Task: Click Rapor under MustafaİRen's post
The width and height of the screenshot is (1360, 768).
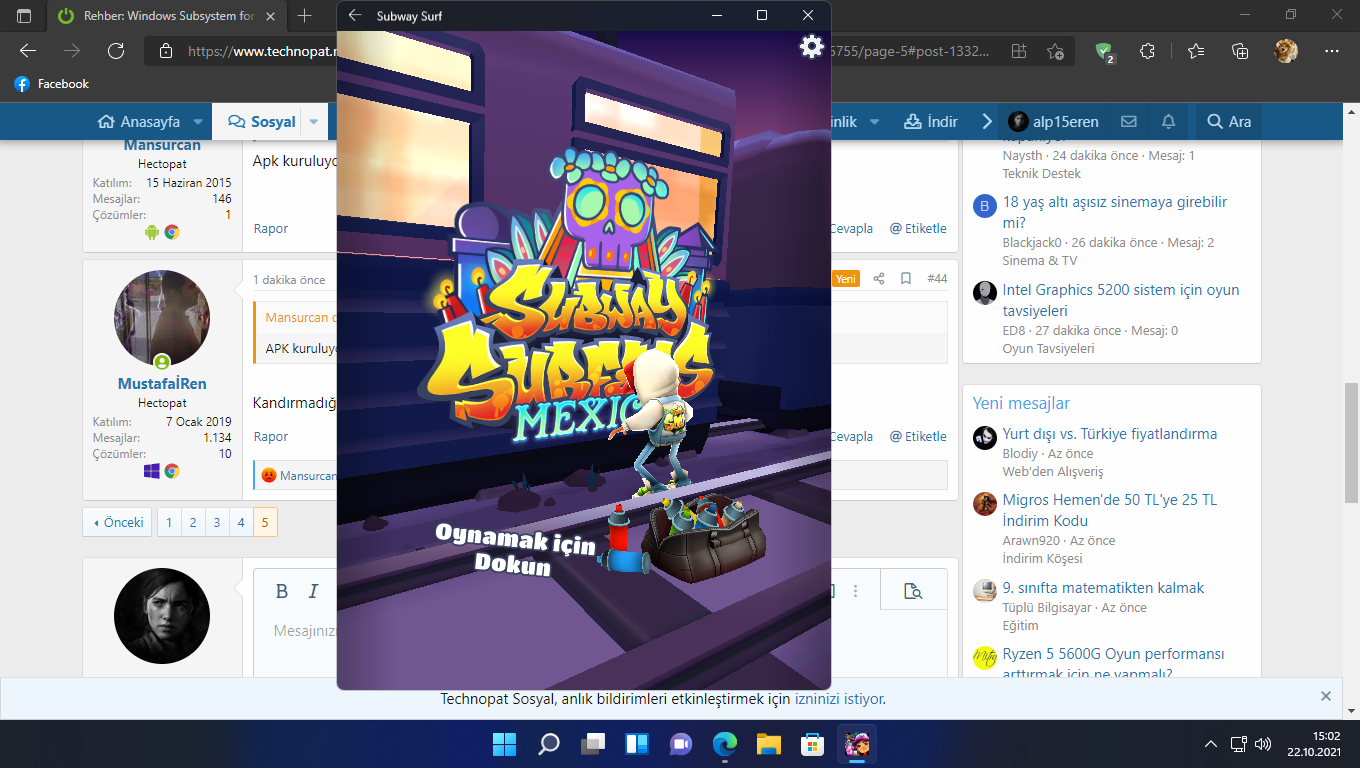Action: 271,437
